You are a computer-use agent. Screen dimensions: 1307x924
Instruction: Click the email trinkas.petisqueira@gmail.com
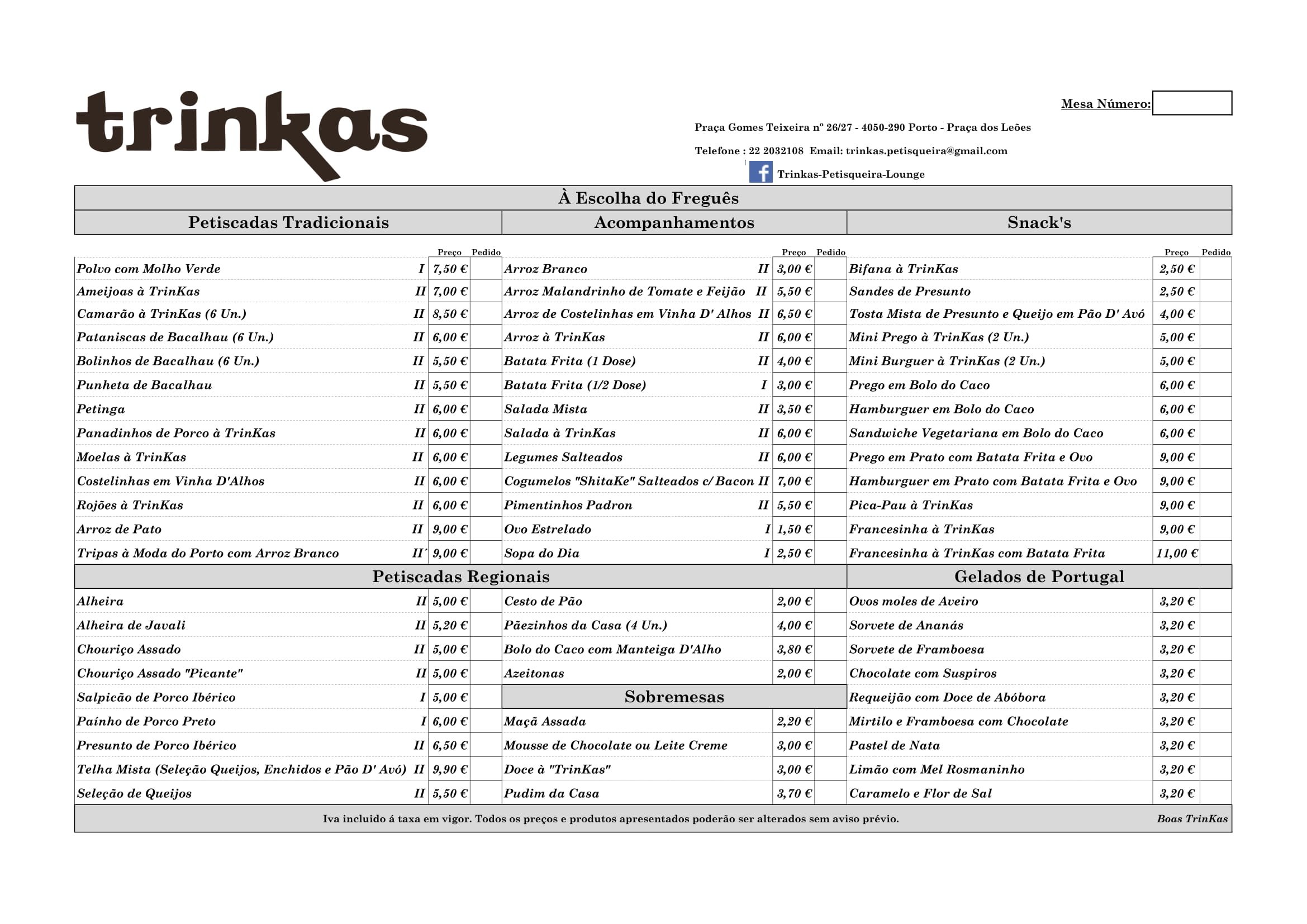(926, 151)
